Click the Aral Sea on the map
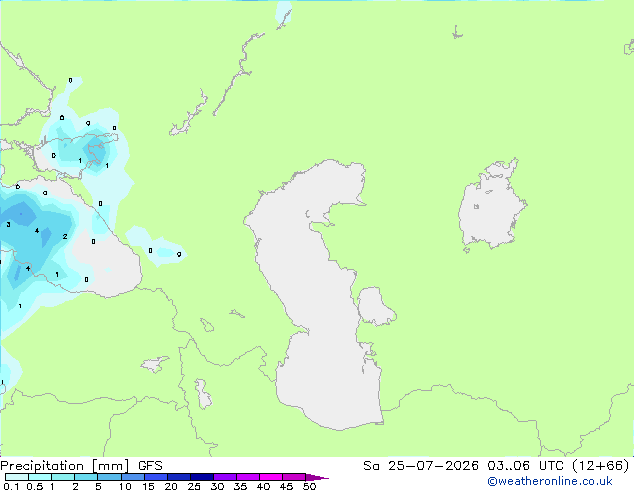 [x=491, y=206]
